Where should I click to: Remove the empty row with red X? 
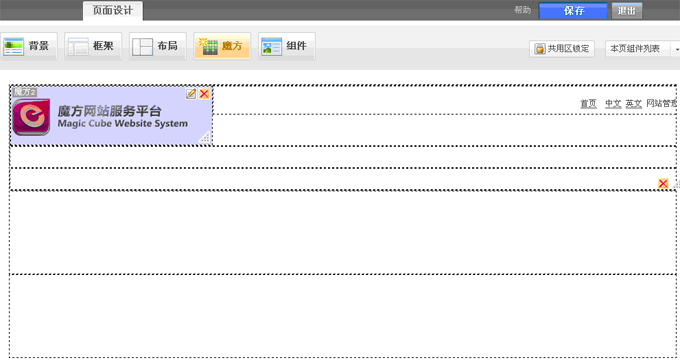point(663,183)
